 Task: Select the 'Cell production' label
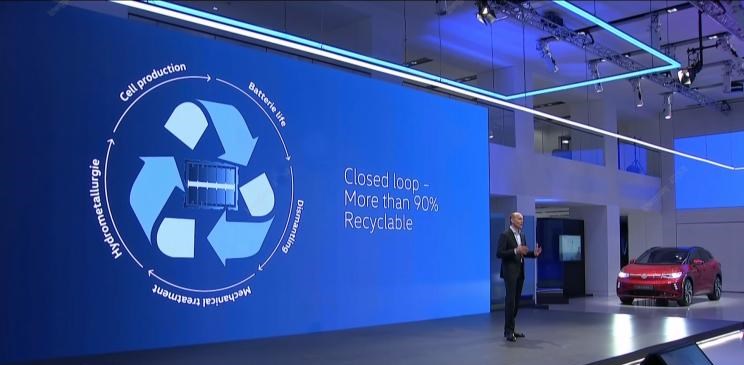point(152,81)
